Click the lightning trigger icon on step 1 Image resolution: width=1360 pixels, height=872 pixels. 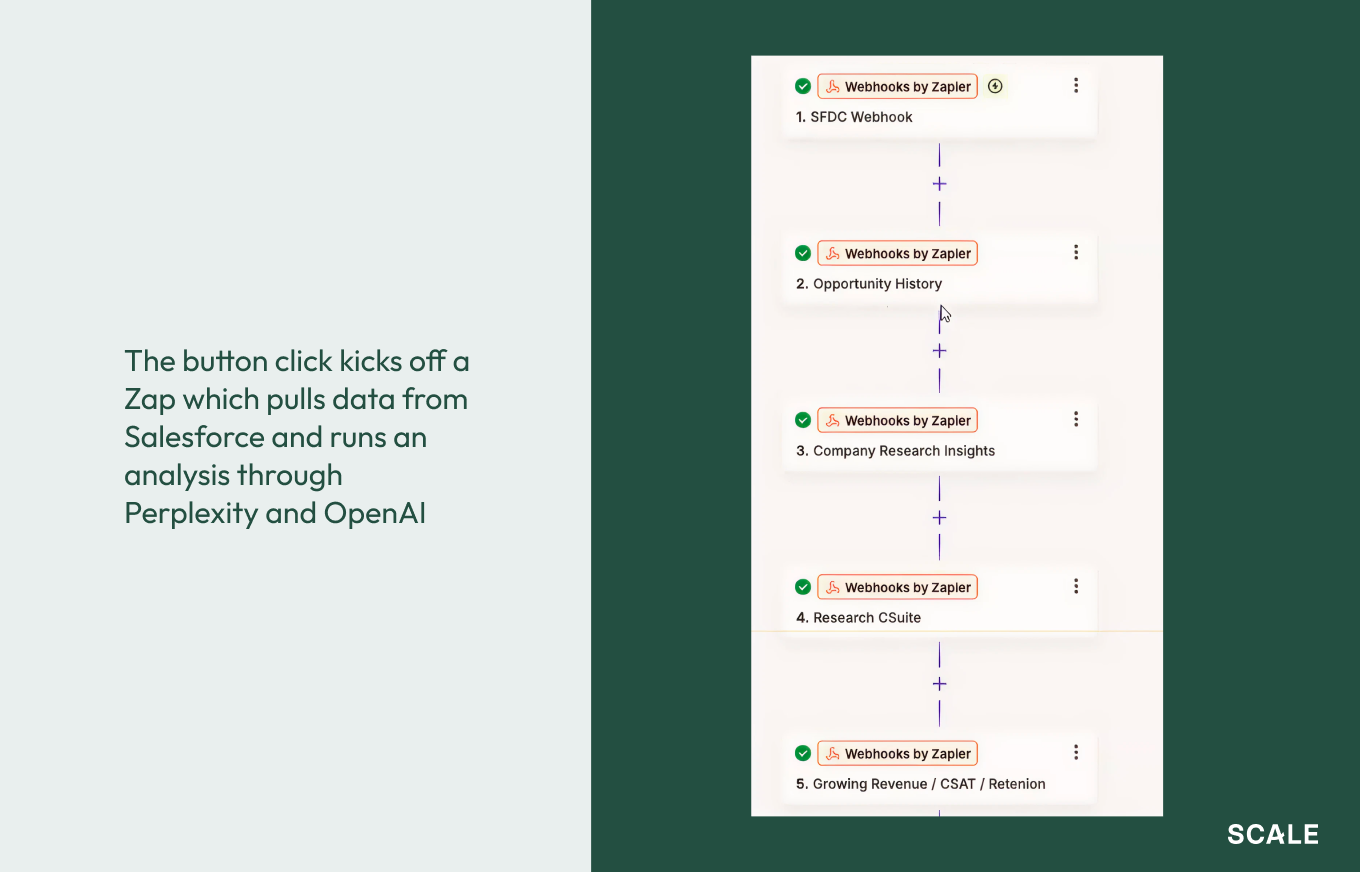point(994,86)
